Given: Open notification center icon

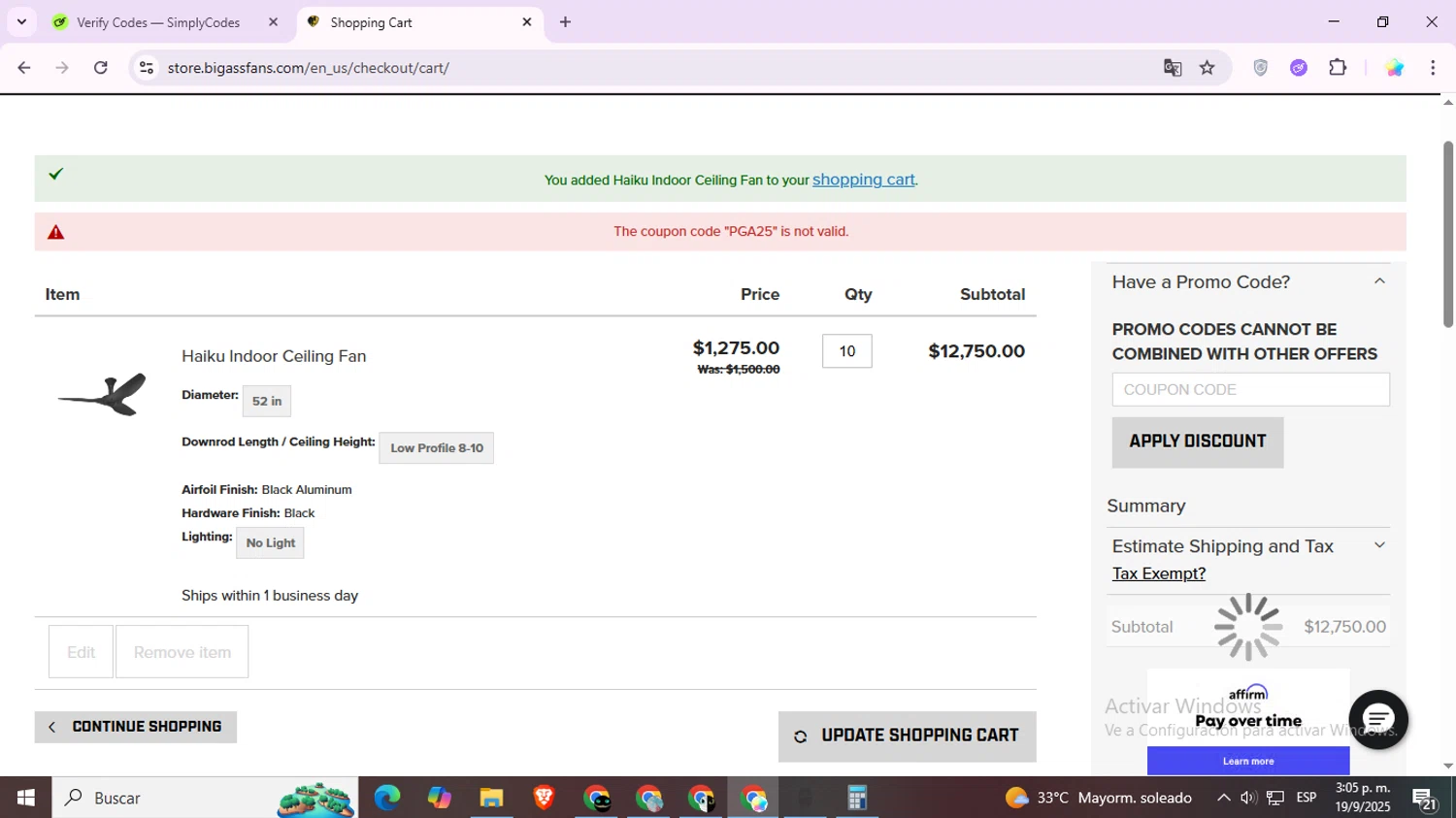Looking at the screenshot, I should click(1425, 799).
